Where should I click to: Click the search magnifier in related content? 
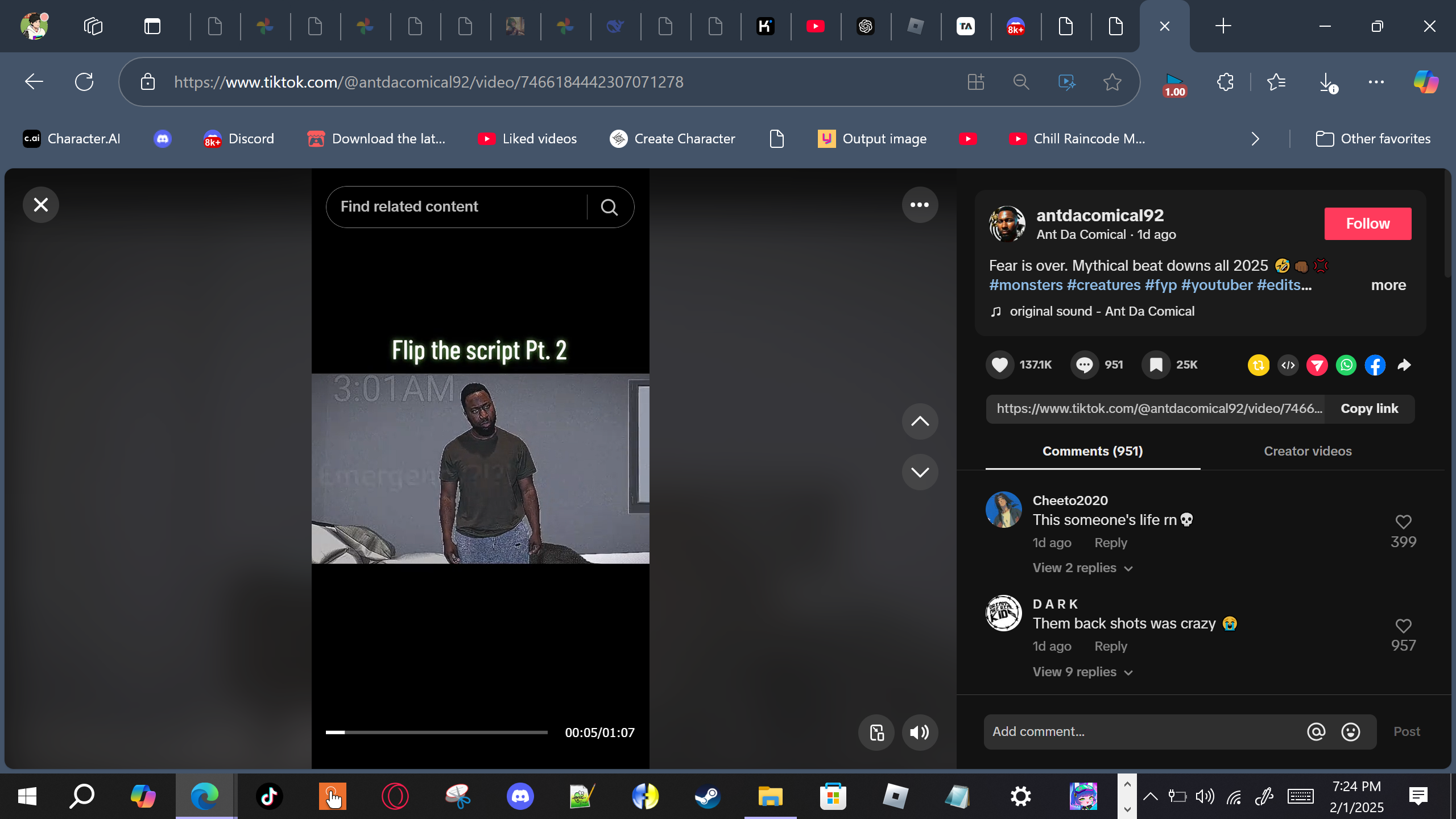click(609, 207)
